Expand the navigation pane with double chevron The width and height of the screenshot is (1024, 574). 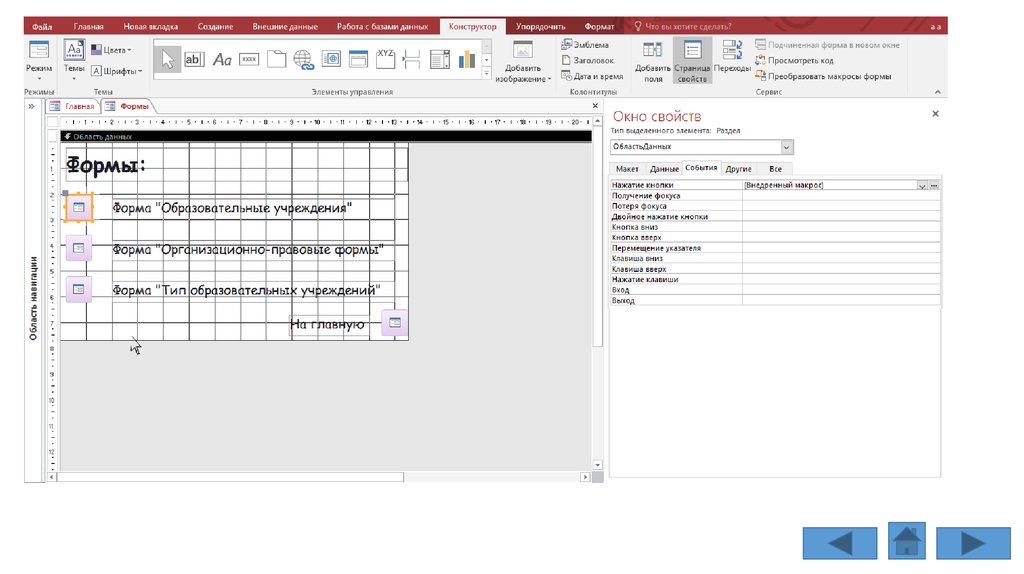32,106
